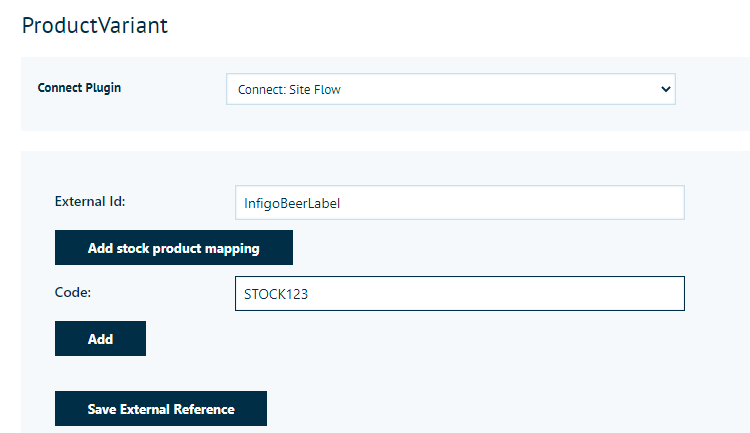Open the Connect Plugin dropdown
Screen dimensions: 750x433
(x=451, y=89)
